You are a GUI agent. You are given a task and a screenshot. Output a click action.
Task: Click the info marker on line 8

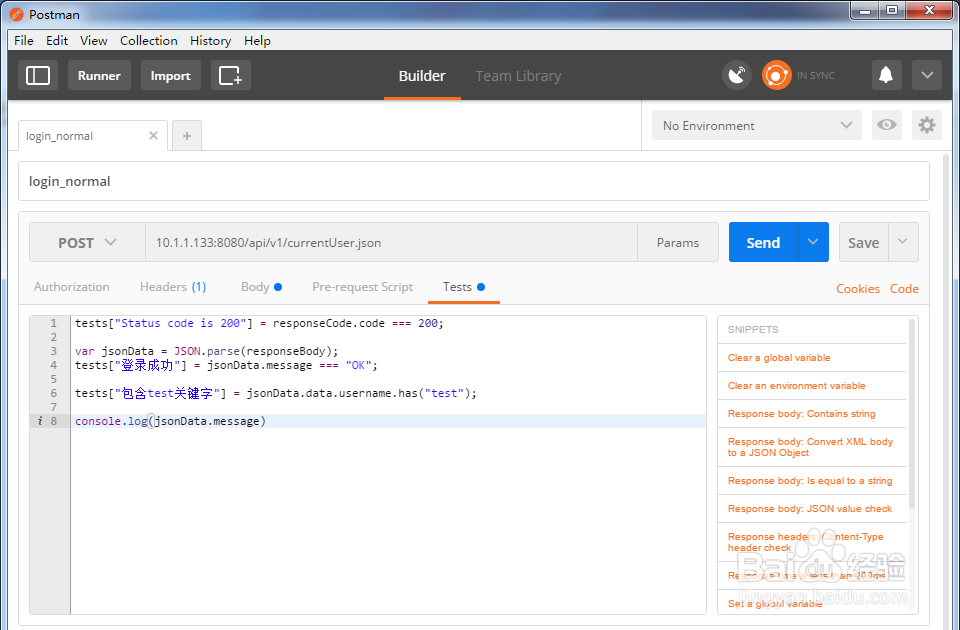tap(40, 421)
